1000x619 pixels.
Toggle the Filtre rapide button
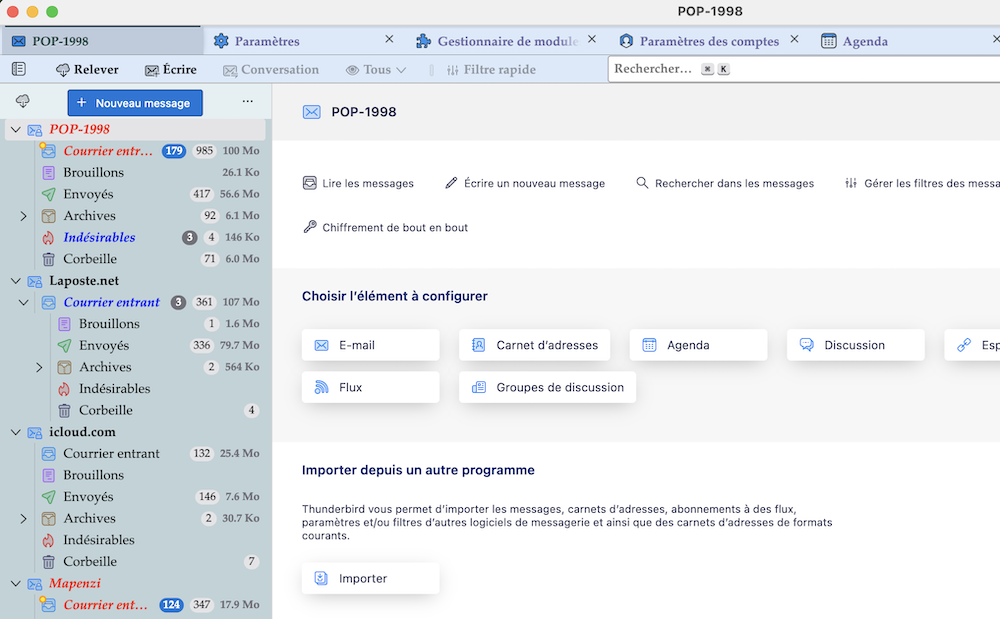click(490, 69)
